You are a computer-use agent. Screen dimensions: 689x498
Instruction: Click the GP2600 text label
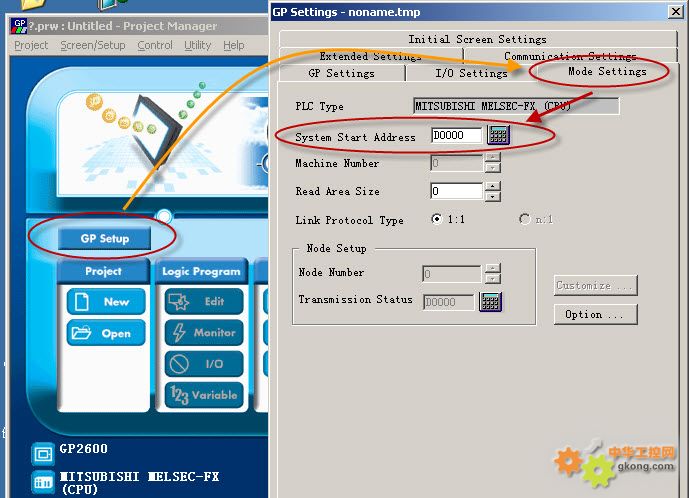pos(83,449)
